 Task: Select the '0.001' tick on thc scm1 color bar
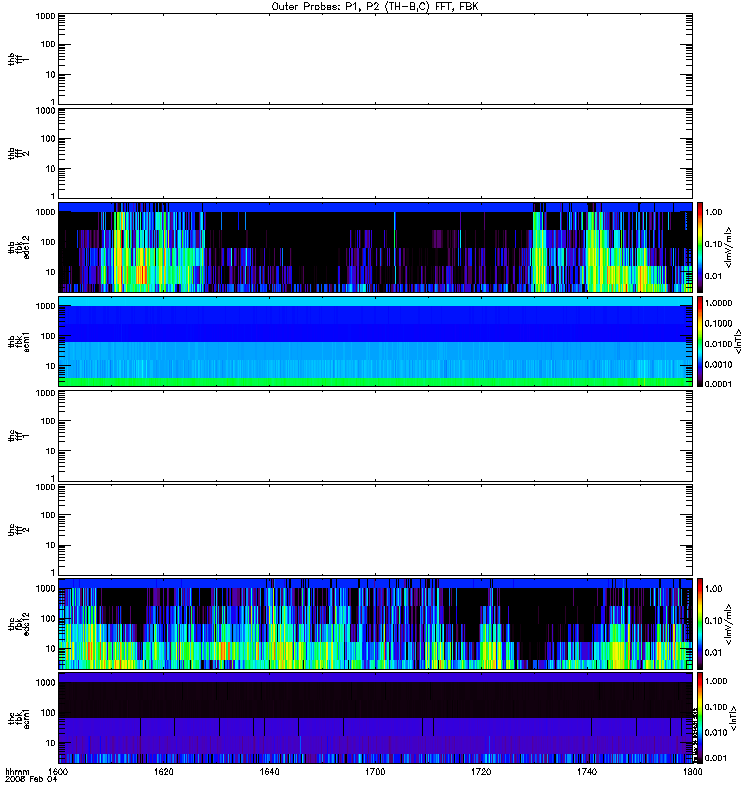716,758
